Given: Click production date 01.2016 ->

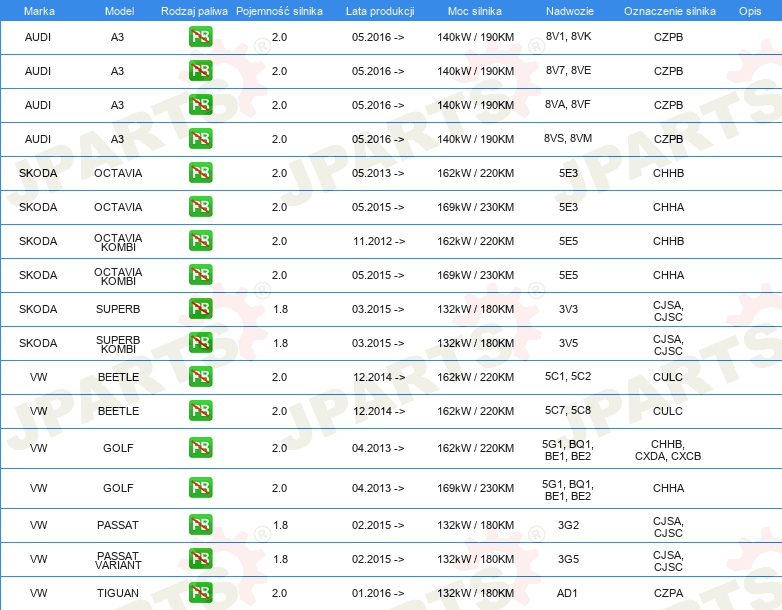Looking at the screenshot, I should 378,593.
